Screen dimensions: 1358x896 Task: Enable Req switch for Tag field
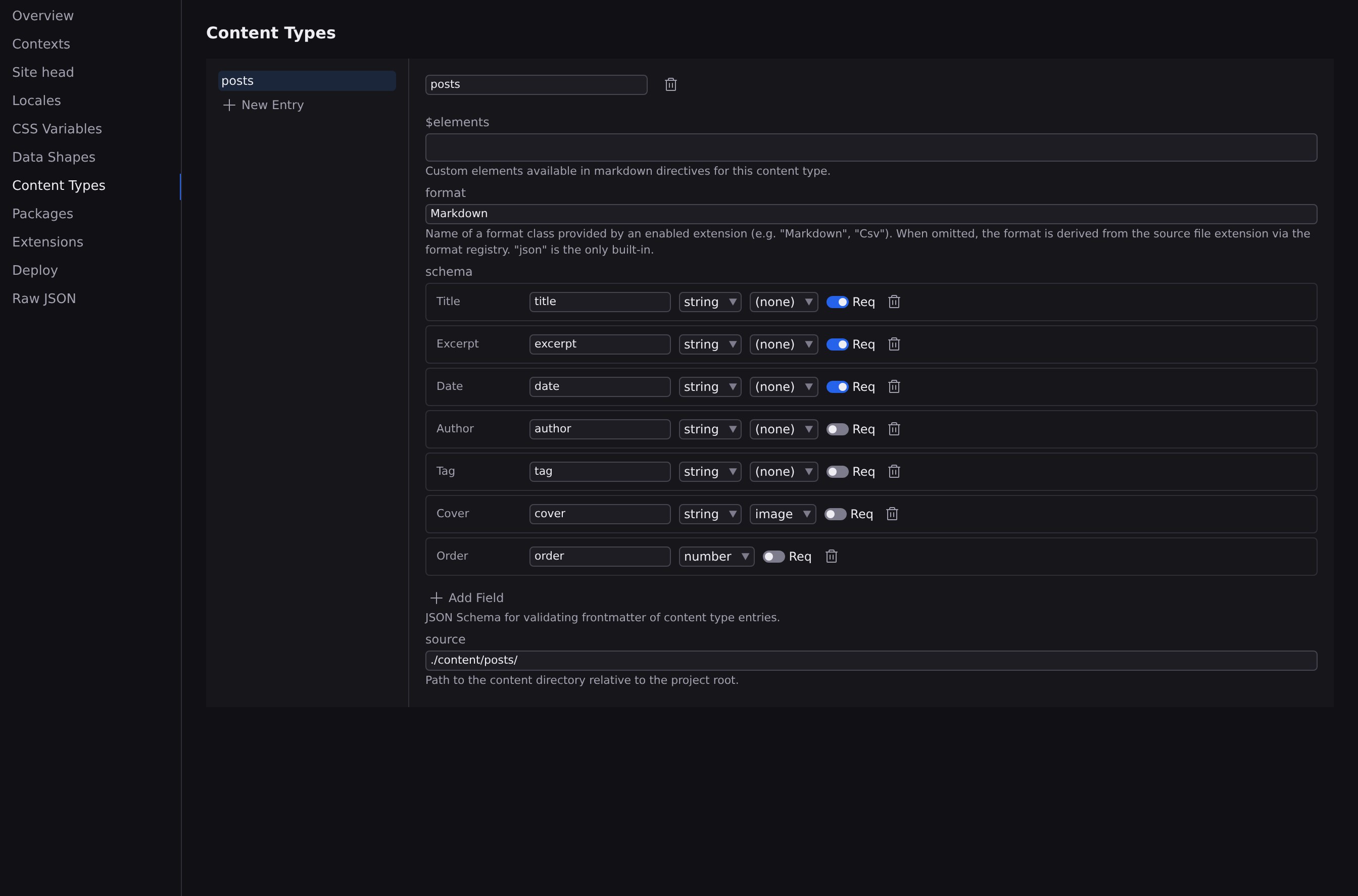point(837,471)
